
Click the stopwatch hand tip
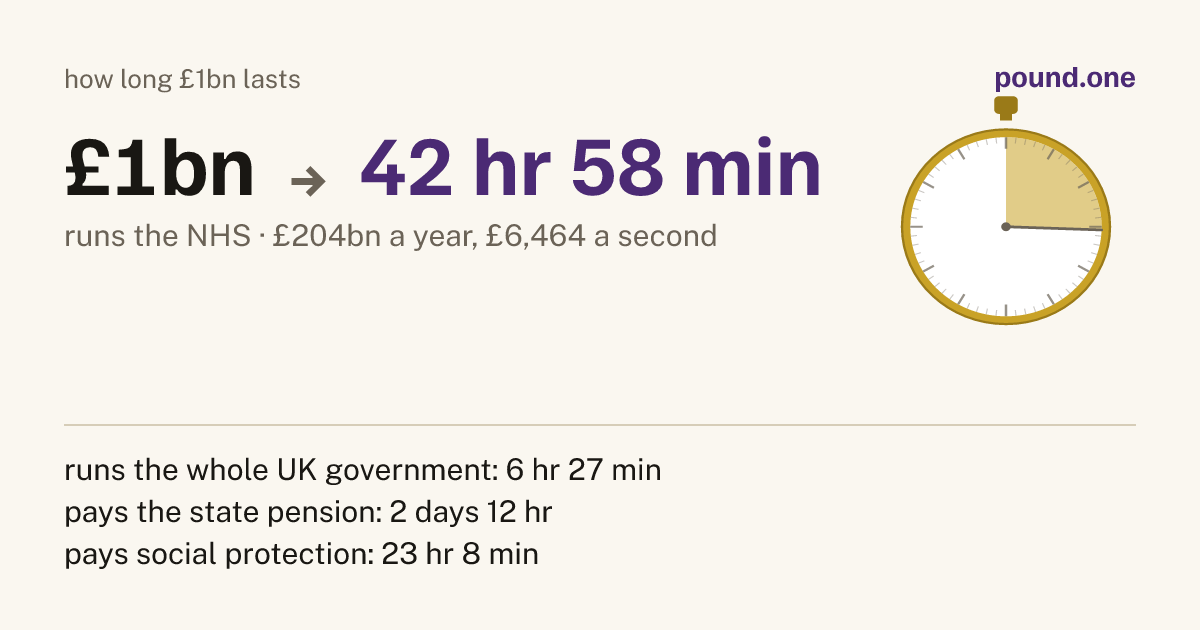coord(1098,230)
